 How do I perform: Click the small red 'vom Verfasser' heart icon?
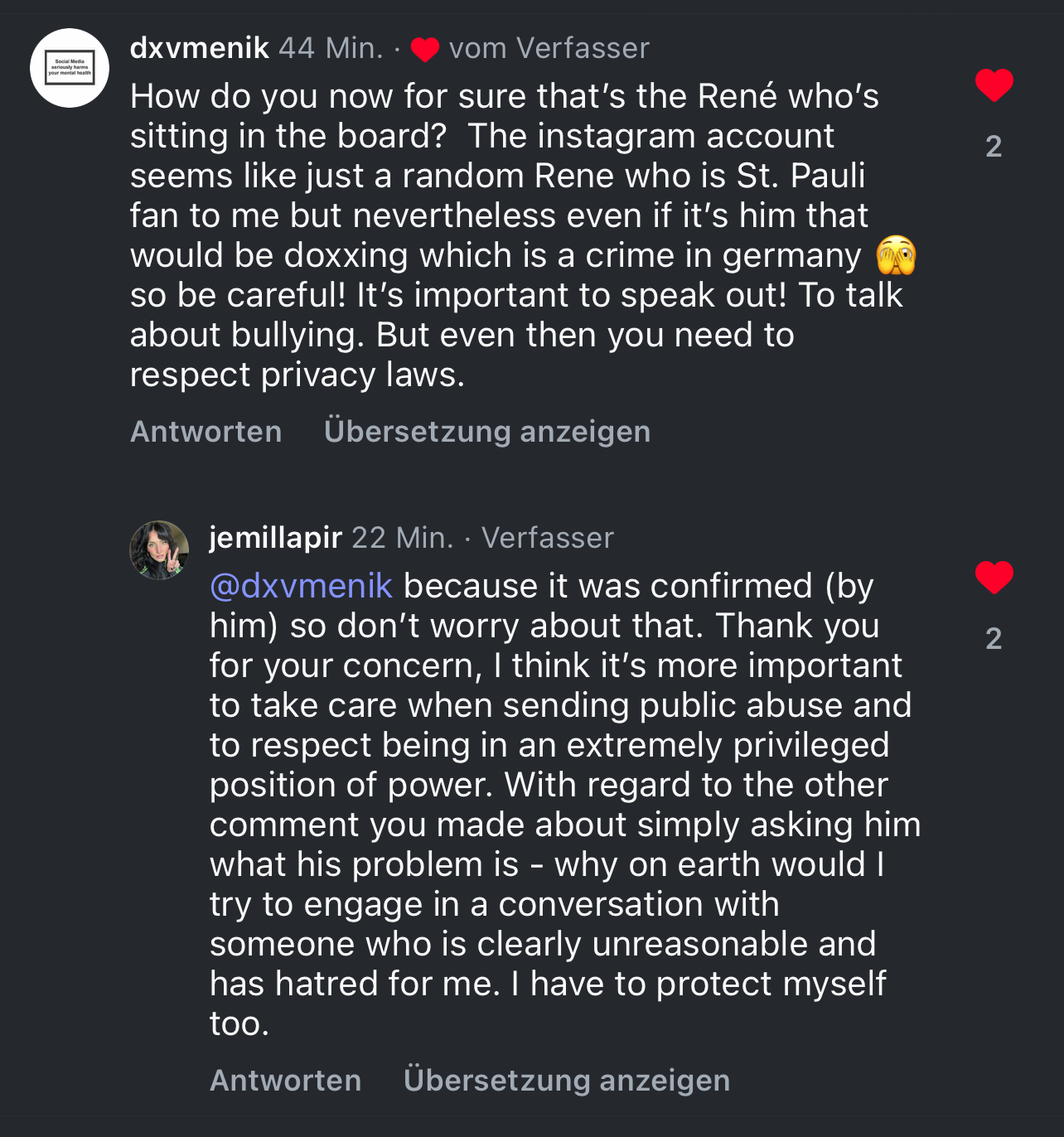pos(425,50)
